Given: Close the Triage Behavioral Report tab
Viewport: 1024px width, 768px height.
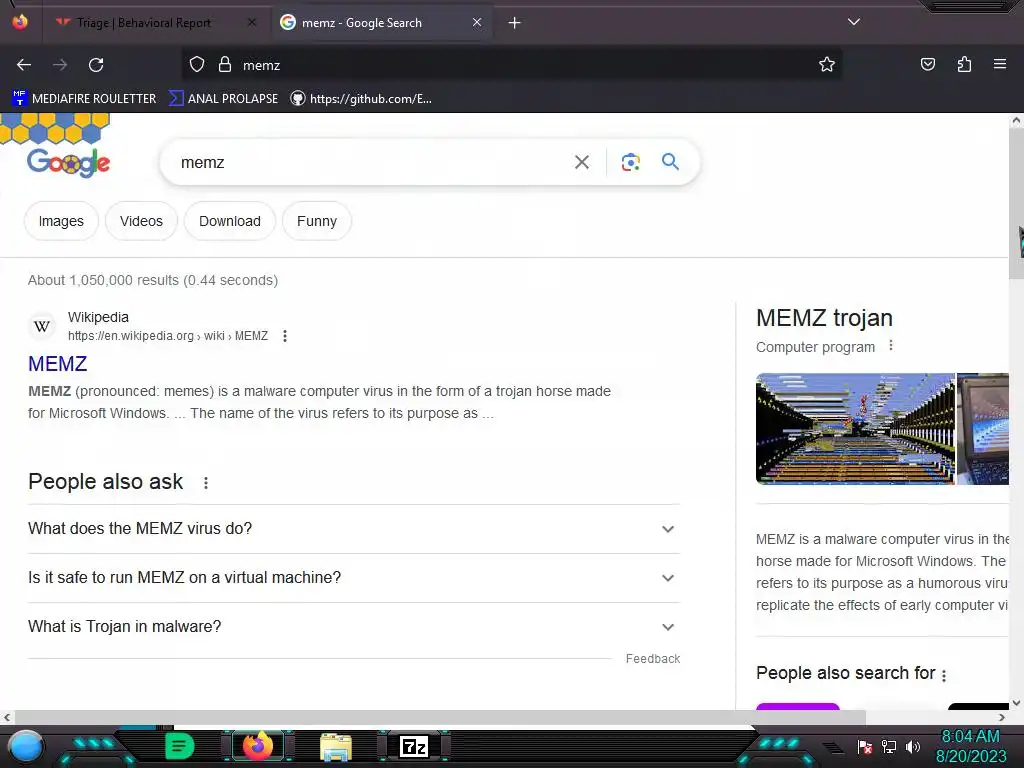Looking at the screenshot, I should pos(252,22).
